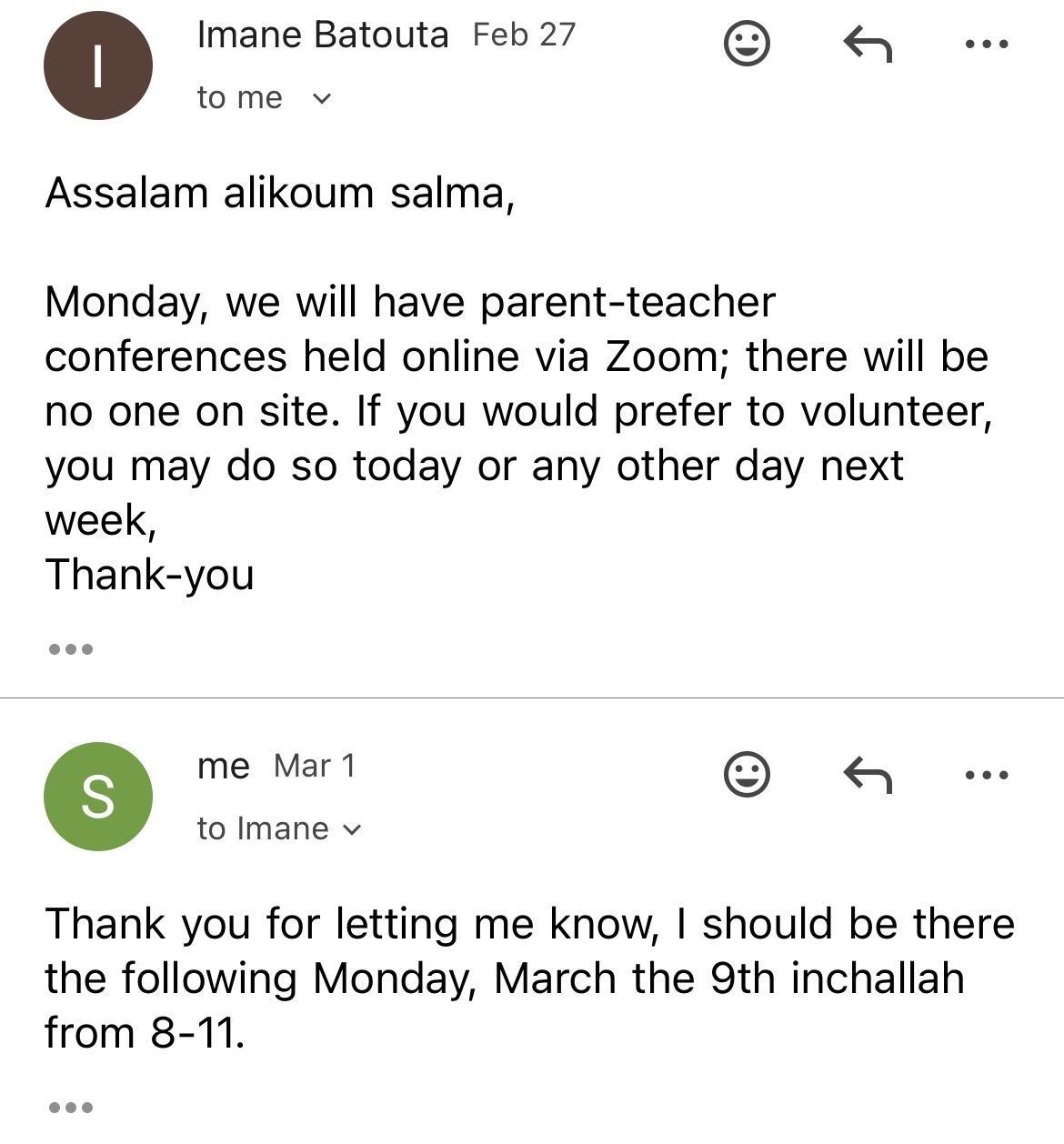Add emoji reaction to my Mar 1 reply
The height and width of the screenshot is (1144, 1064).
[747, 775]
